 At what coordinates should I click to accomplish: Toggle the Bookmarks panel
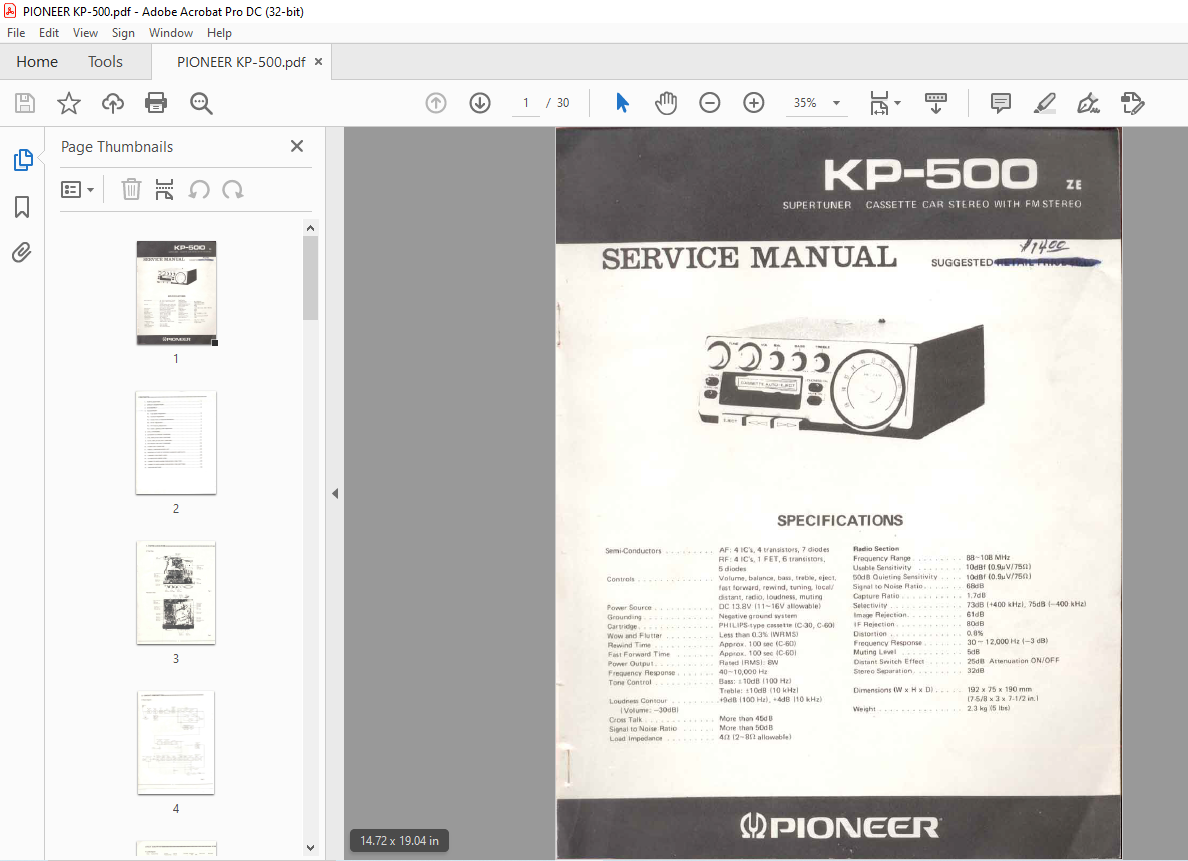coord(22,207)
